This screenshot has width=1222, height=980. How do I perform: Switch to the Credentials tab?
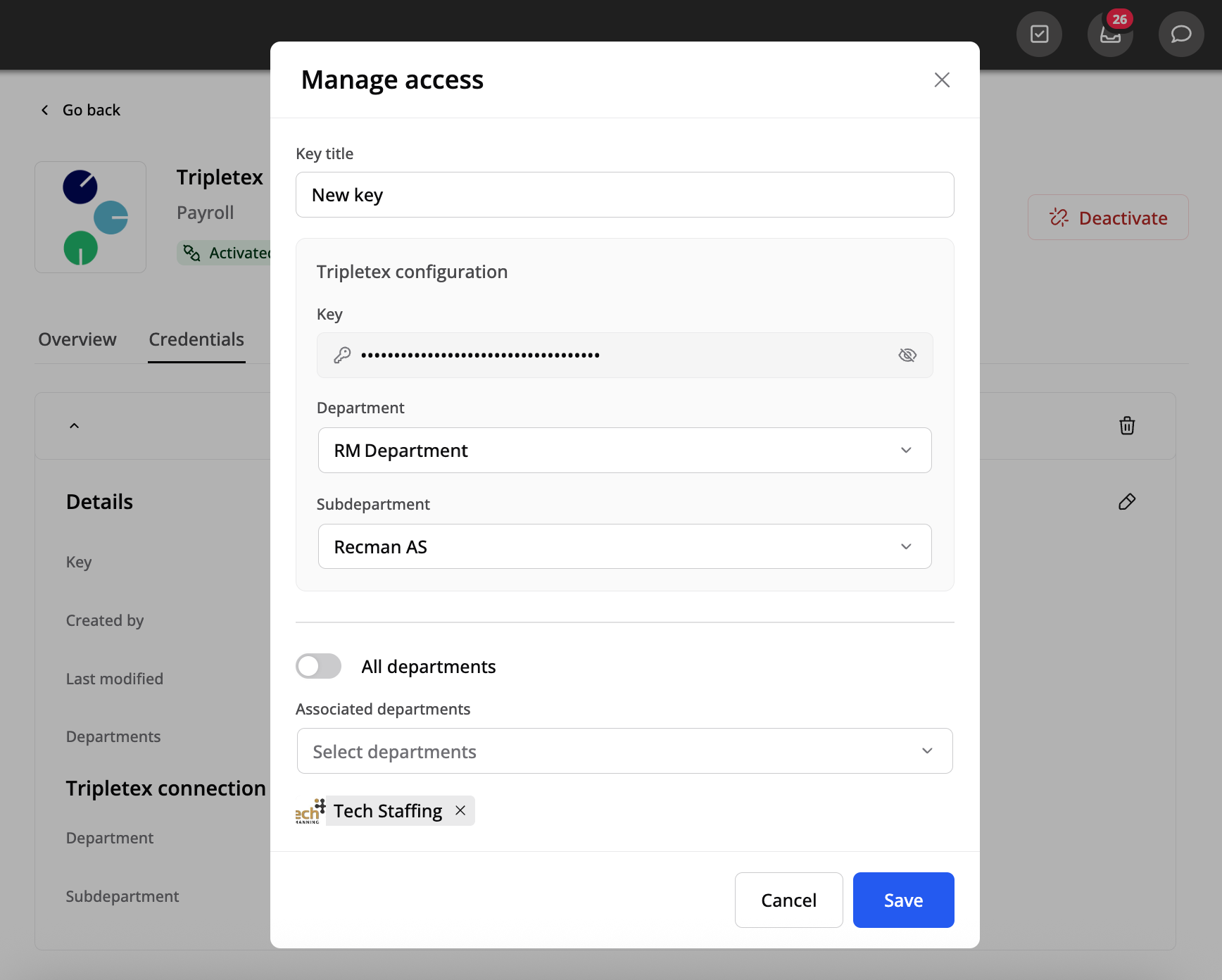196,339
